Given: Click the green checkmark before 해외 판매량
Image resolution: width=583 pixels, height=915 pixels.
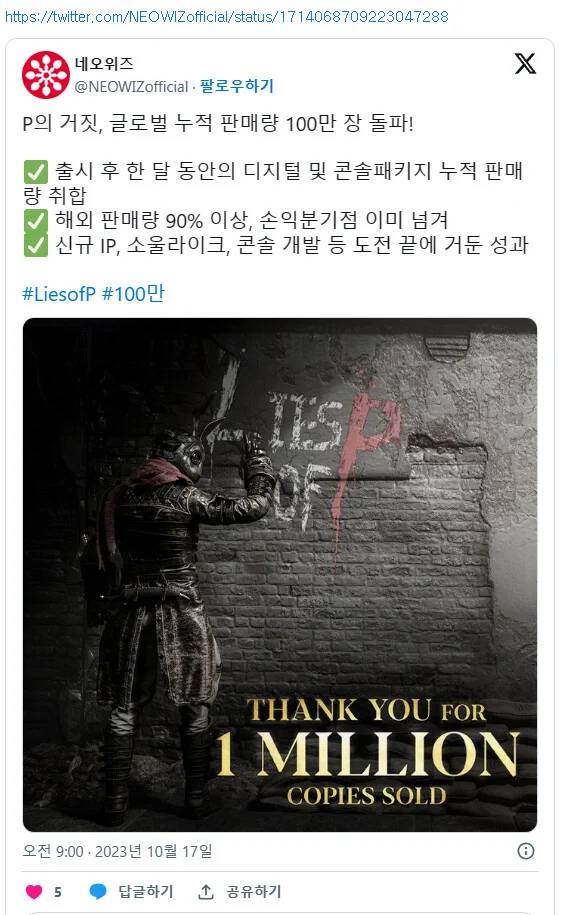Looking at the screenshot, I should point(36,221).
